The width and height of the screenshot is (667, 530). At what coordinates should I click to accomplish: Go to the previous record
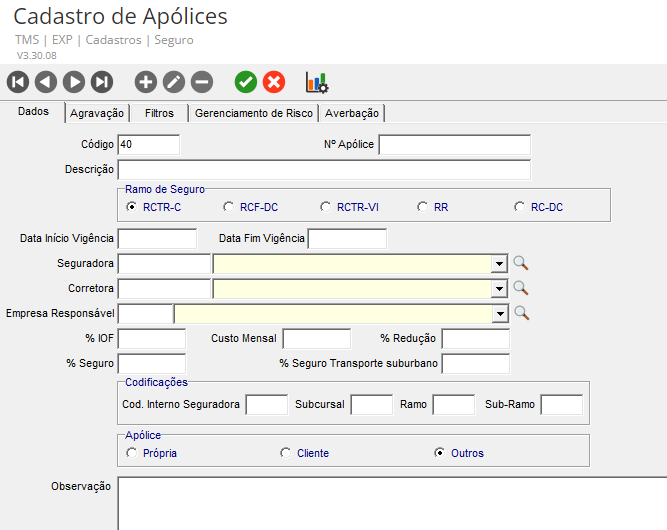(46, 82)
